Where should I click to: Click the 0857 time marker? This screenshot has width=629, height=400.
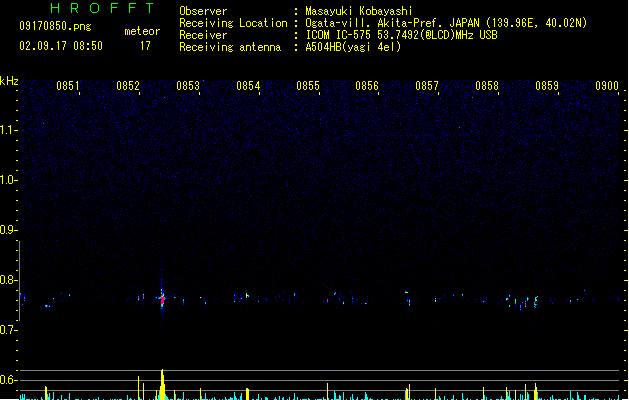click(427, 86)
